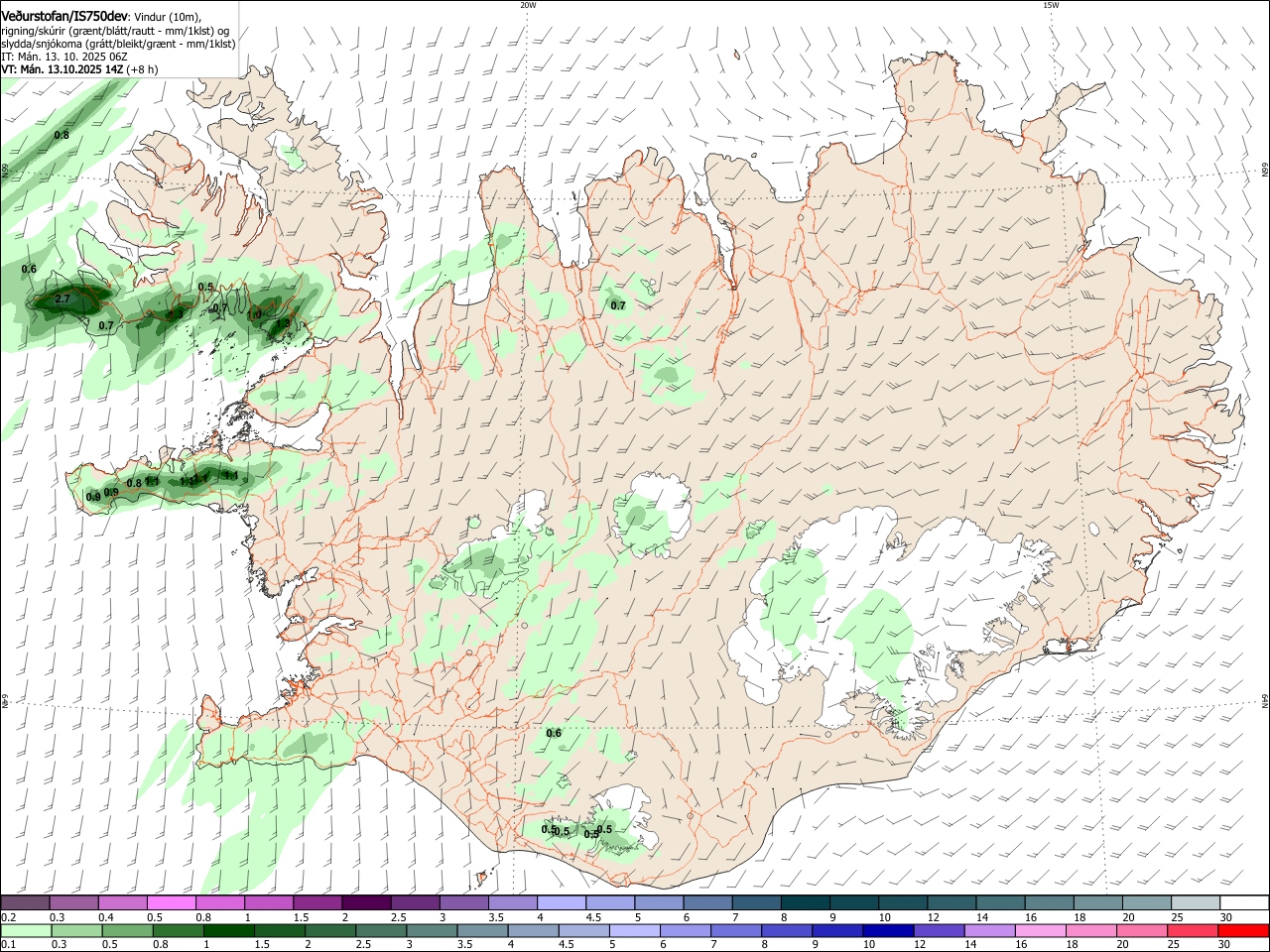Select the IT: Mán. 13. 10. 2025 06Z line

point(64,57)
